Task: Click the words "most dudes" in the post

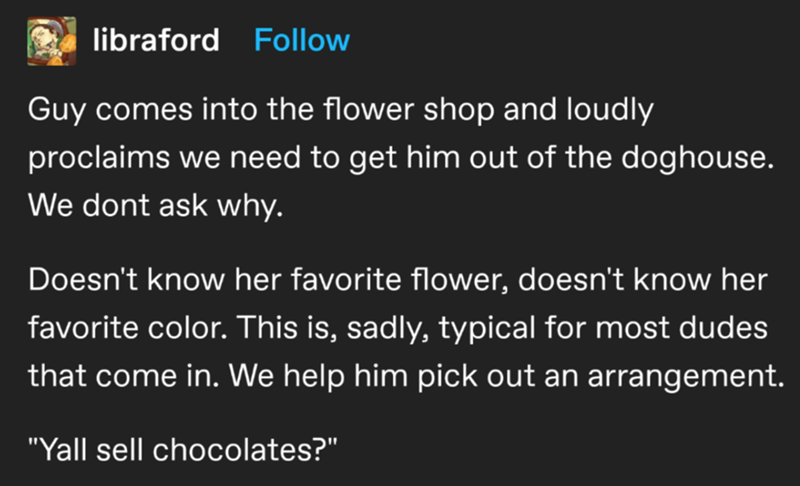Action: pyautogui.click(x=685, y=332)
